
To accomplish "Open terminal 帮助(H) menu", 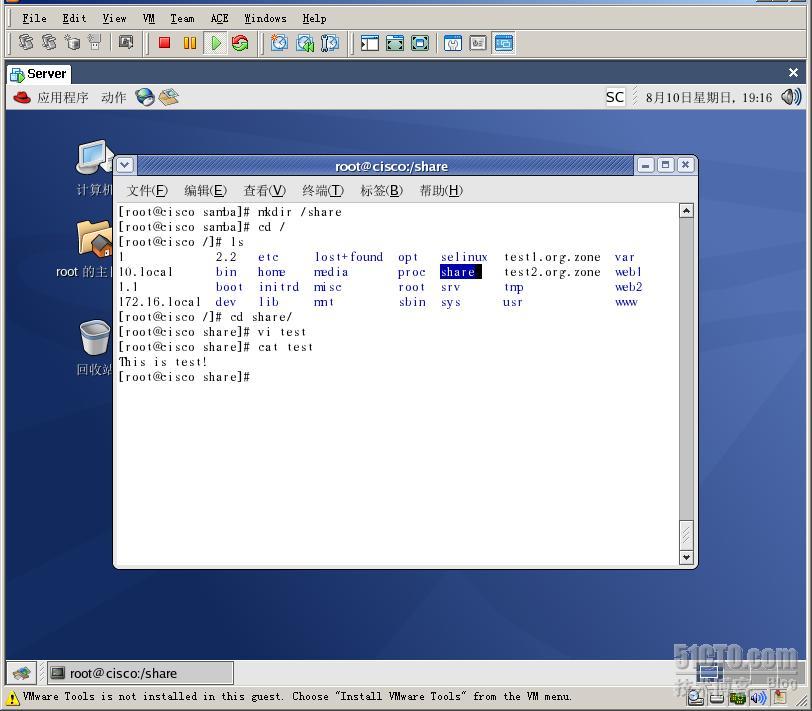I will [x=441, y=191].
